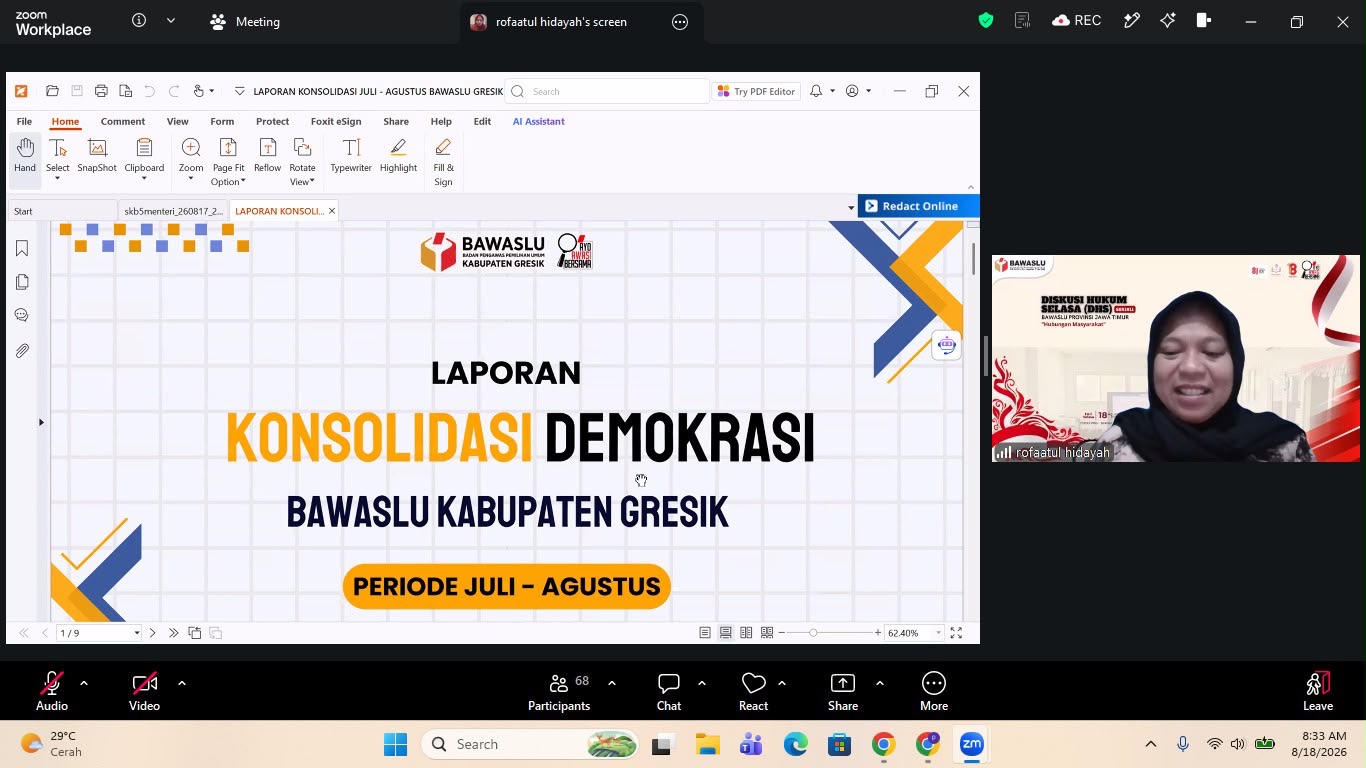Viewport: 1366px width, 768px height.
Task: Select the Typewriter tool
Action: (351, 157)
